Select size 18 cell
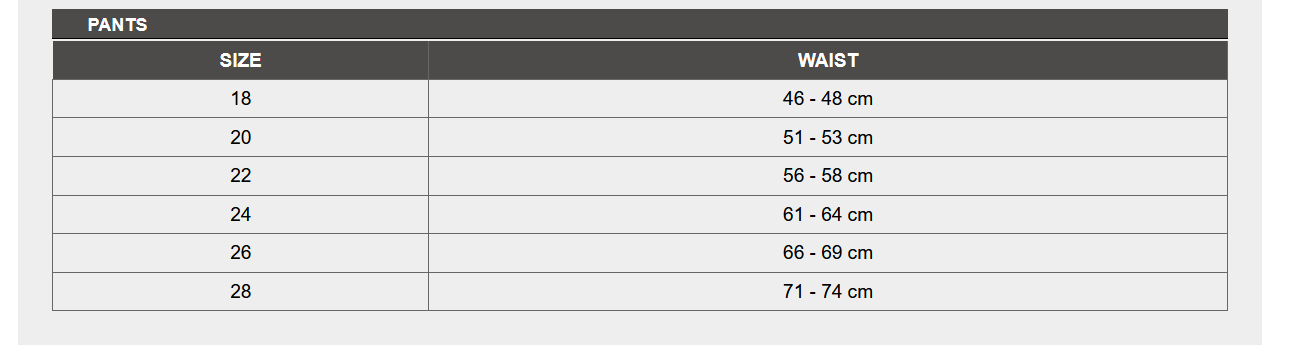Image resolution: width=1293 pixels, height=360 pixels. coord(240,99)
